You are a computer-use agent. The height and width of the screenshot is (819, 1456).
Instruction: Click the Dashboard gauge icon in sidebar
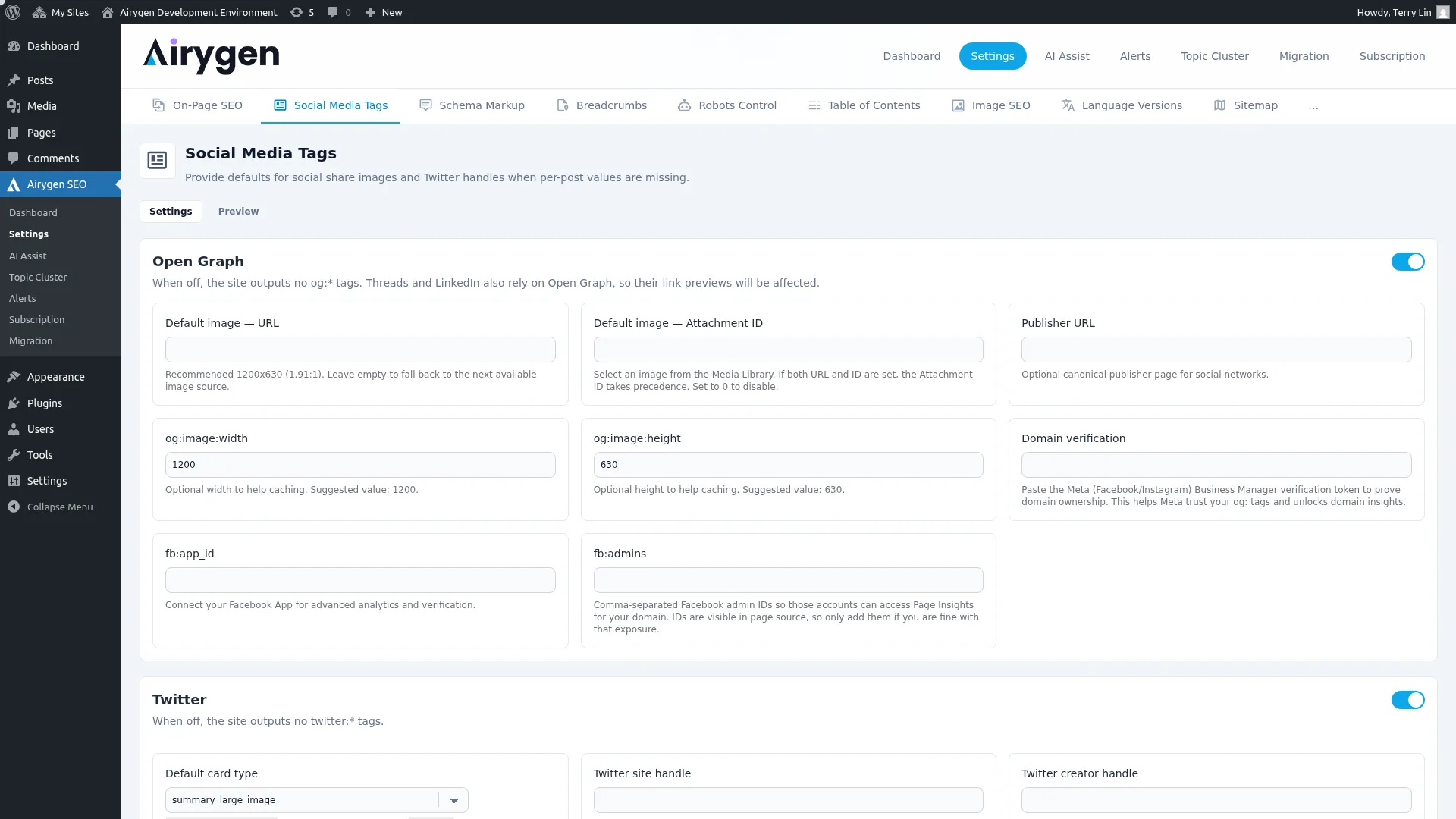pyautogui.click(x=14, y=46)
